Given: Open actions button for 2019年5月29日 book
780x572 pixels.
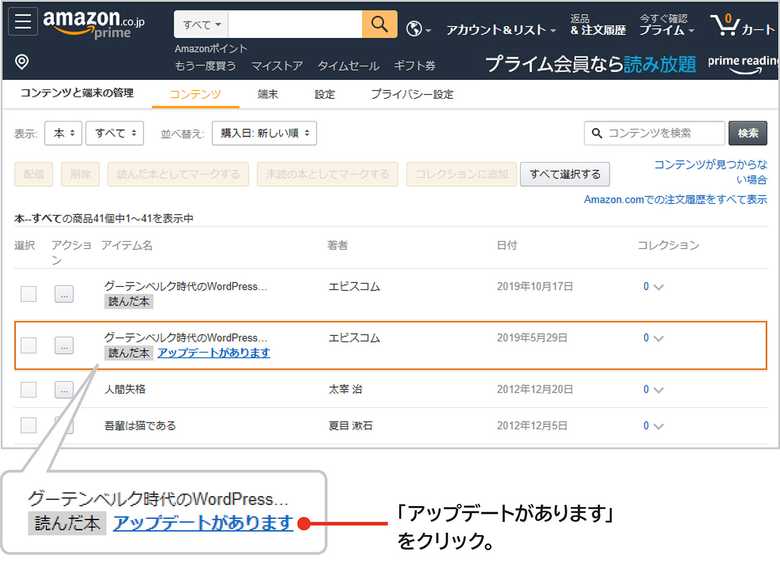Looking at the screenshot, I should [64, 345].
